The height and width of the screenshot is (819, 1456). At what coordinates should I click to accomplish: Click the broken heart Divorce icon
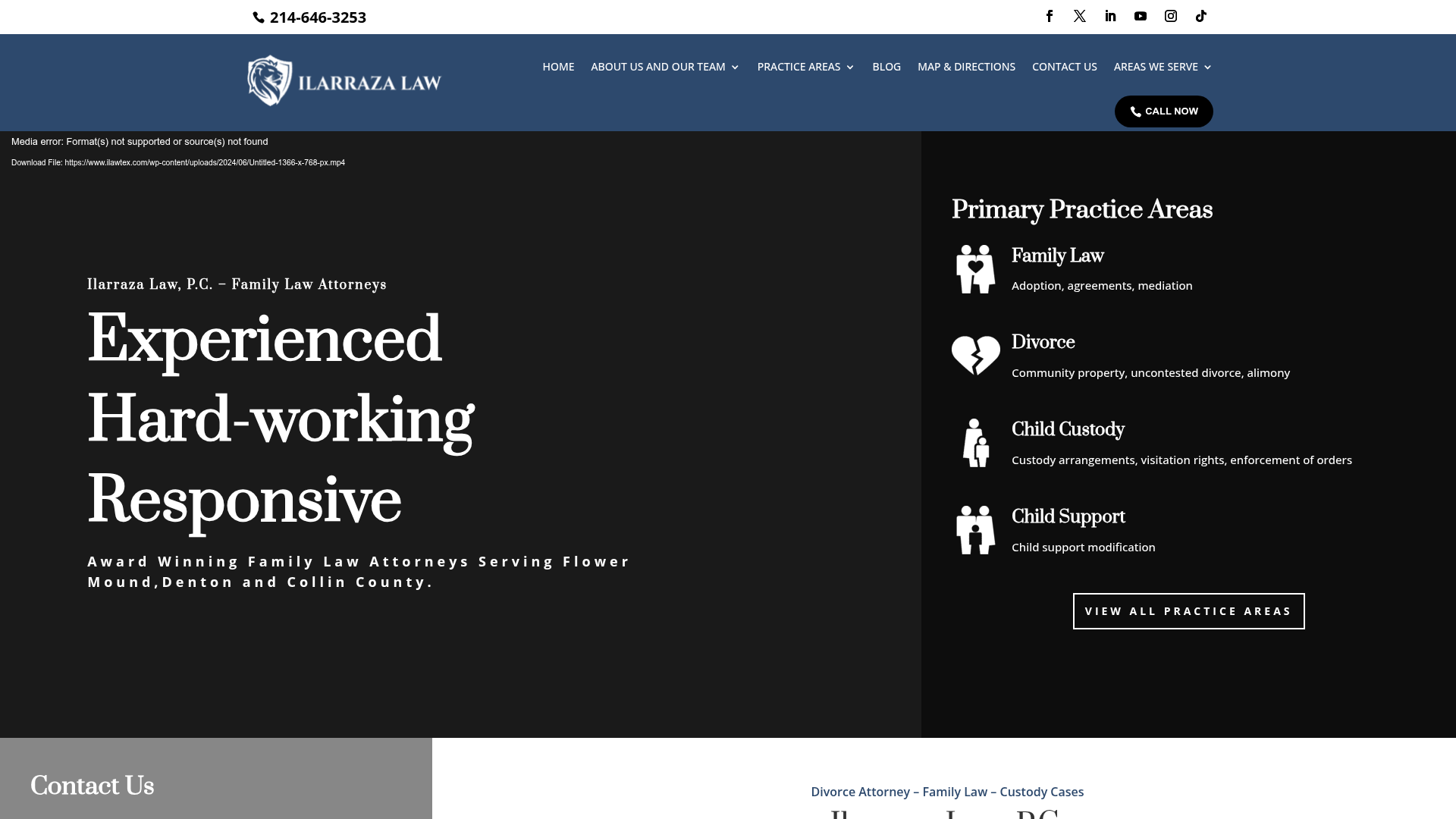click(x=975, y=355)
